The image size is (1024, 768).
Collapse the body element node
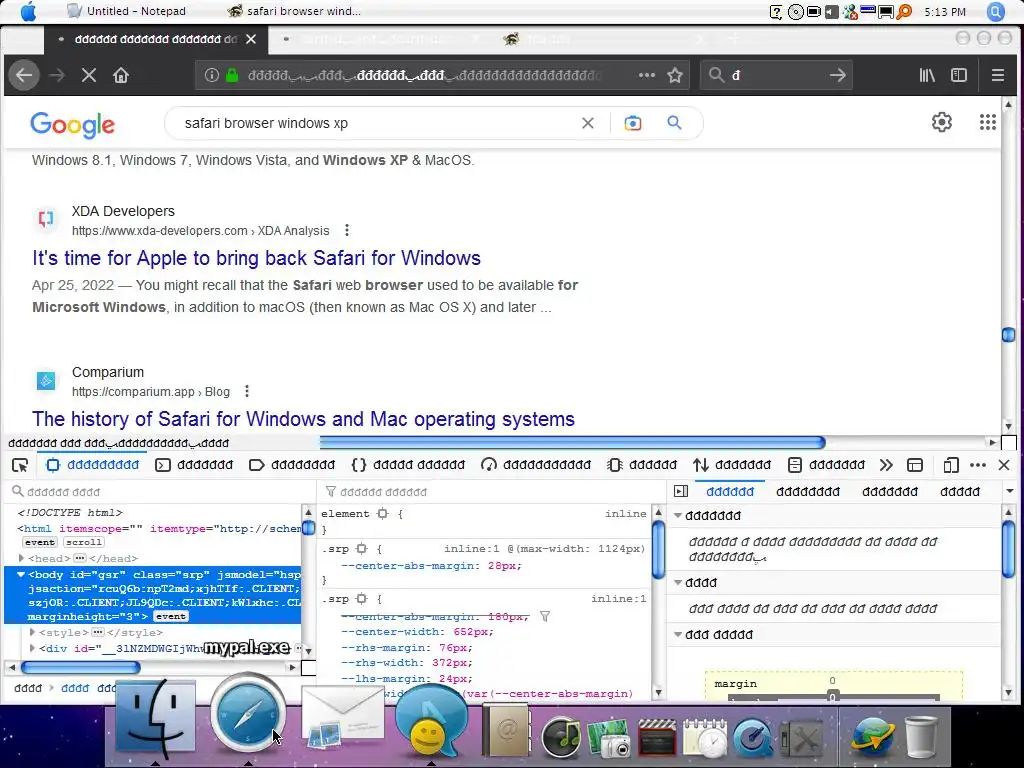pos(21,575)
